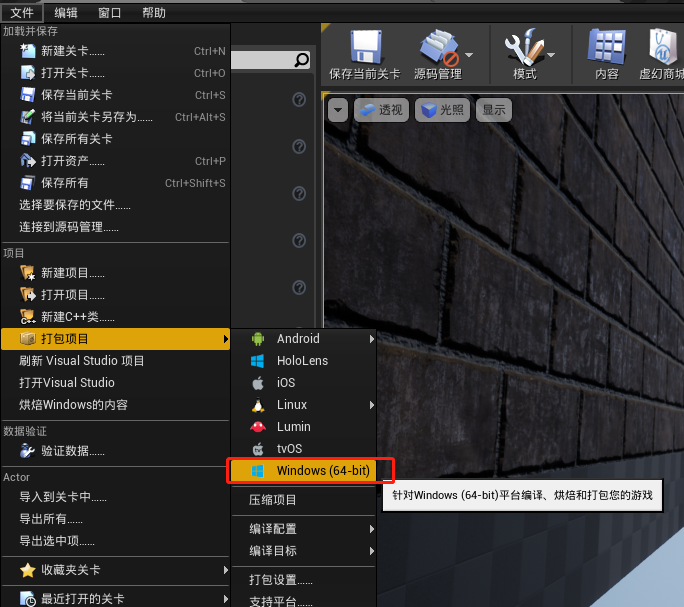
Task: Click the 保存当前关卡 floppy icon in File menu
Action: (x=28, y=95)
